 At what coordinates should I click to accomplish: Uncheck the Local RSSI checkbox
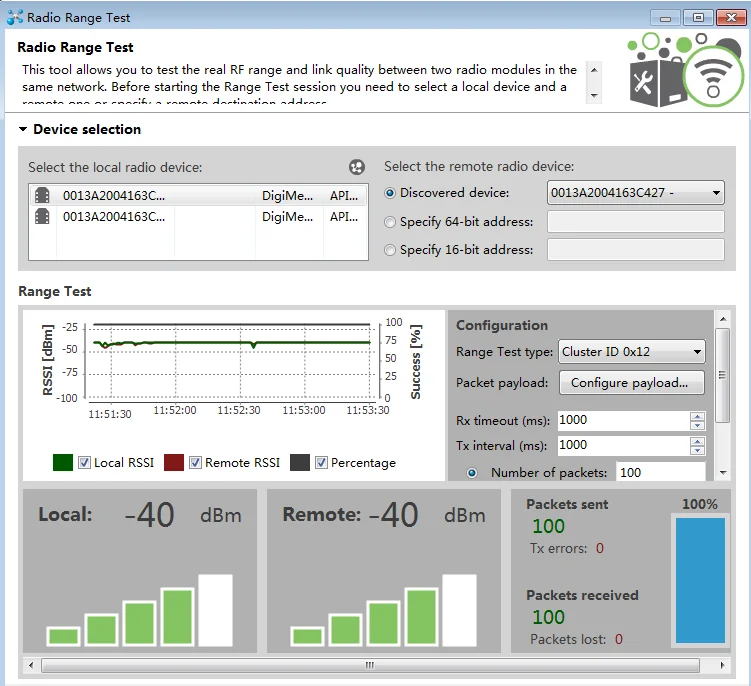pyautogui.click(x=85, y=463)
